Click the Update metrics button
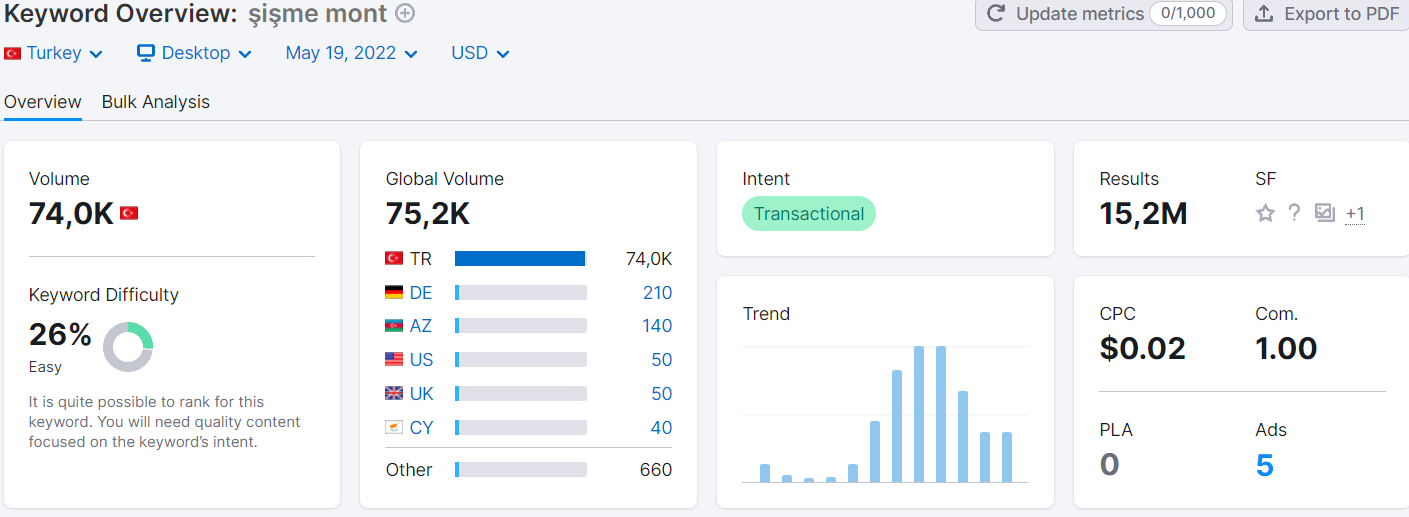This screenshot has height=517, width=1409. point(1102,14)
